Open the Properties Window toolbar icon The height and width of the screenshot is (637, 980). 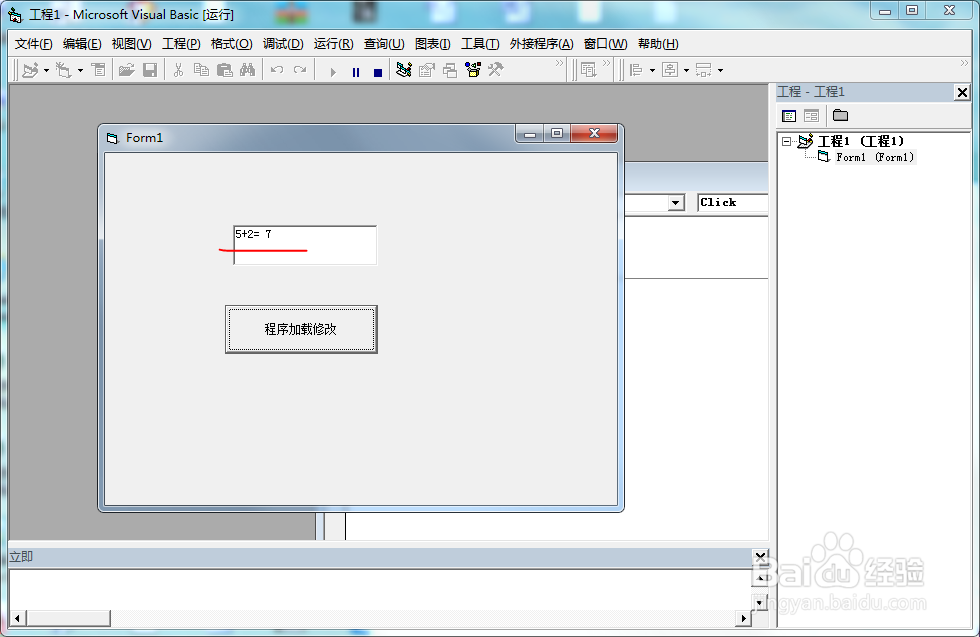coord(427,70)
